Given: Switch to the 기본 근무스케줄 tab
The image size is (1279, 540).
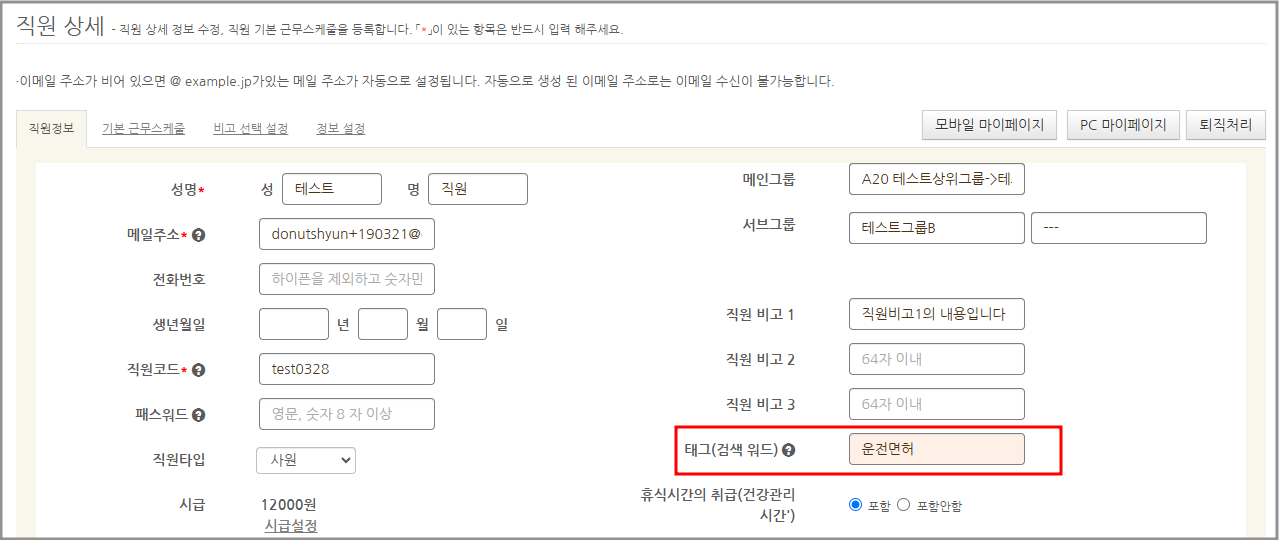Looking at the screenshot, I should point(143,129).
